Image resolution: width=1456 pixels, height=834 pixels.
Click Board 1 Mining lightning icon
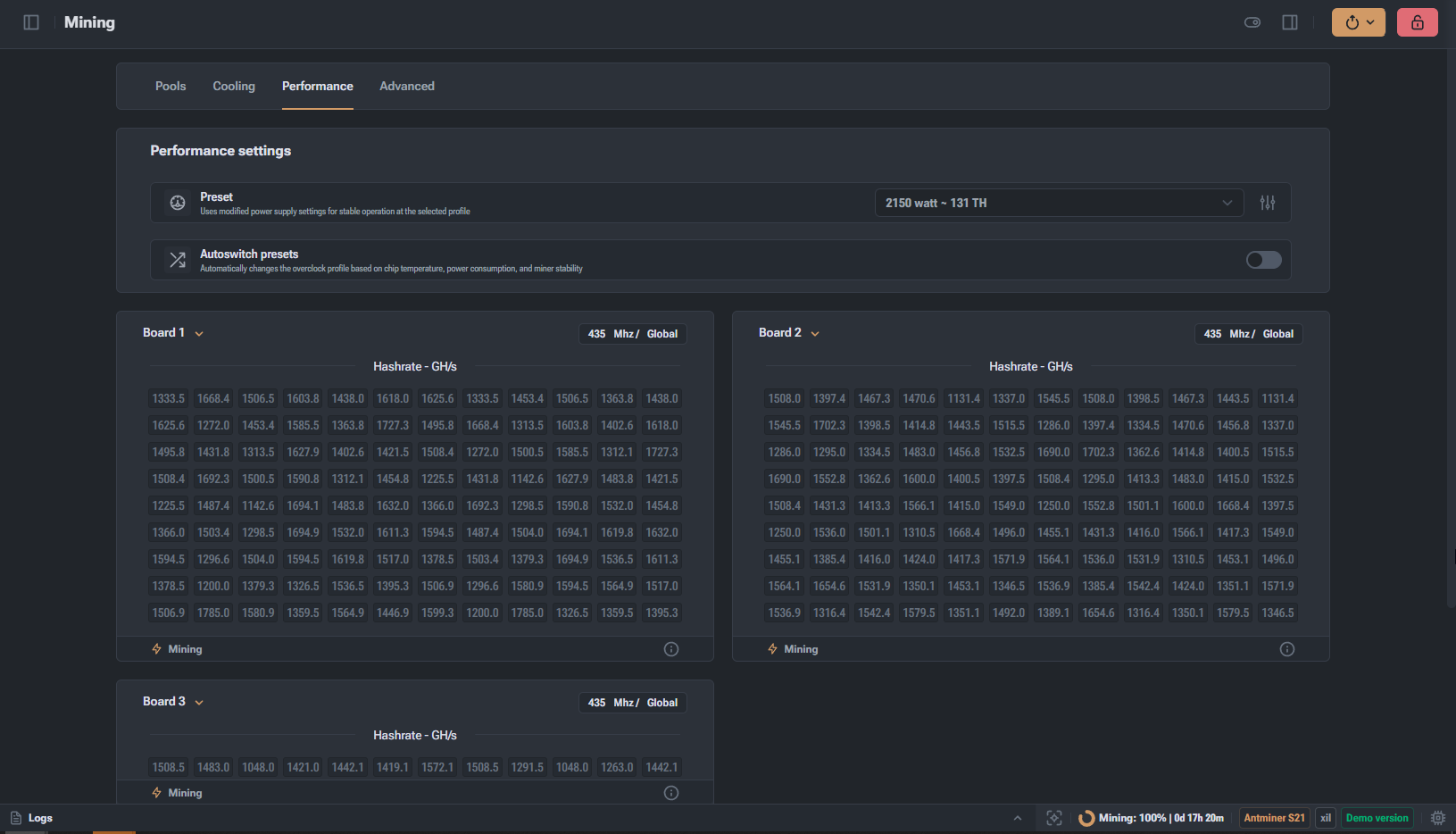tap(157, 649)
